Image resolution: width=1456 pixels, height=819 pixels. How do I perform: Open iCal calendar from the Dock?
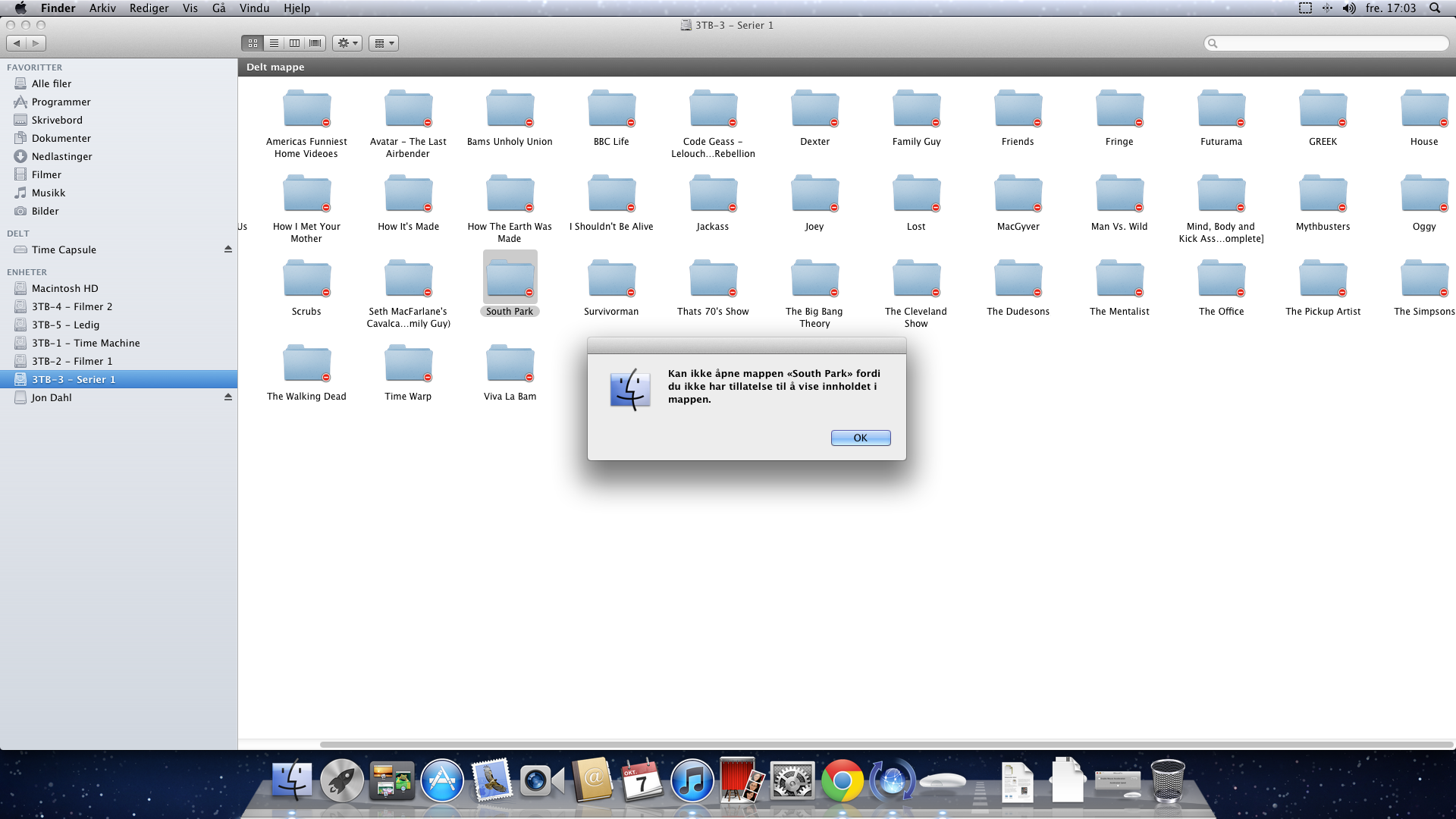click(642, 780)
